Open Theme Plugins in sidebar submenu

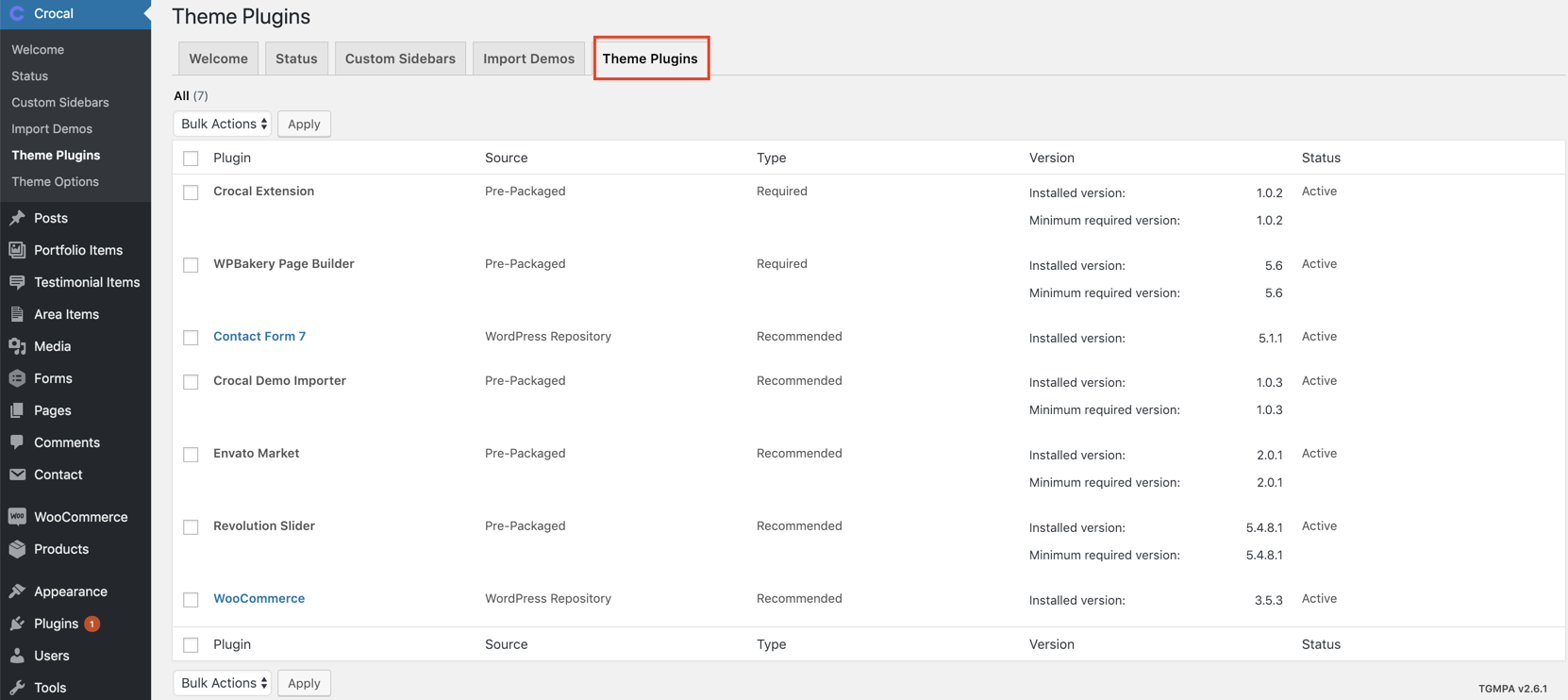pyautogui.click(x=56, y=155)
